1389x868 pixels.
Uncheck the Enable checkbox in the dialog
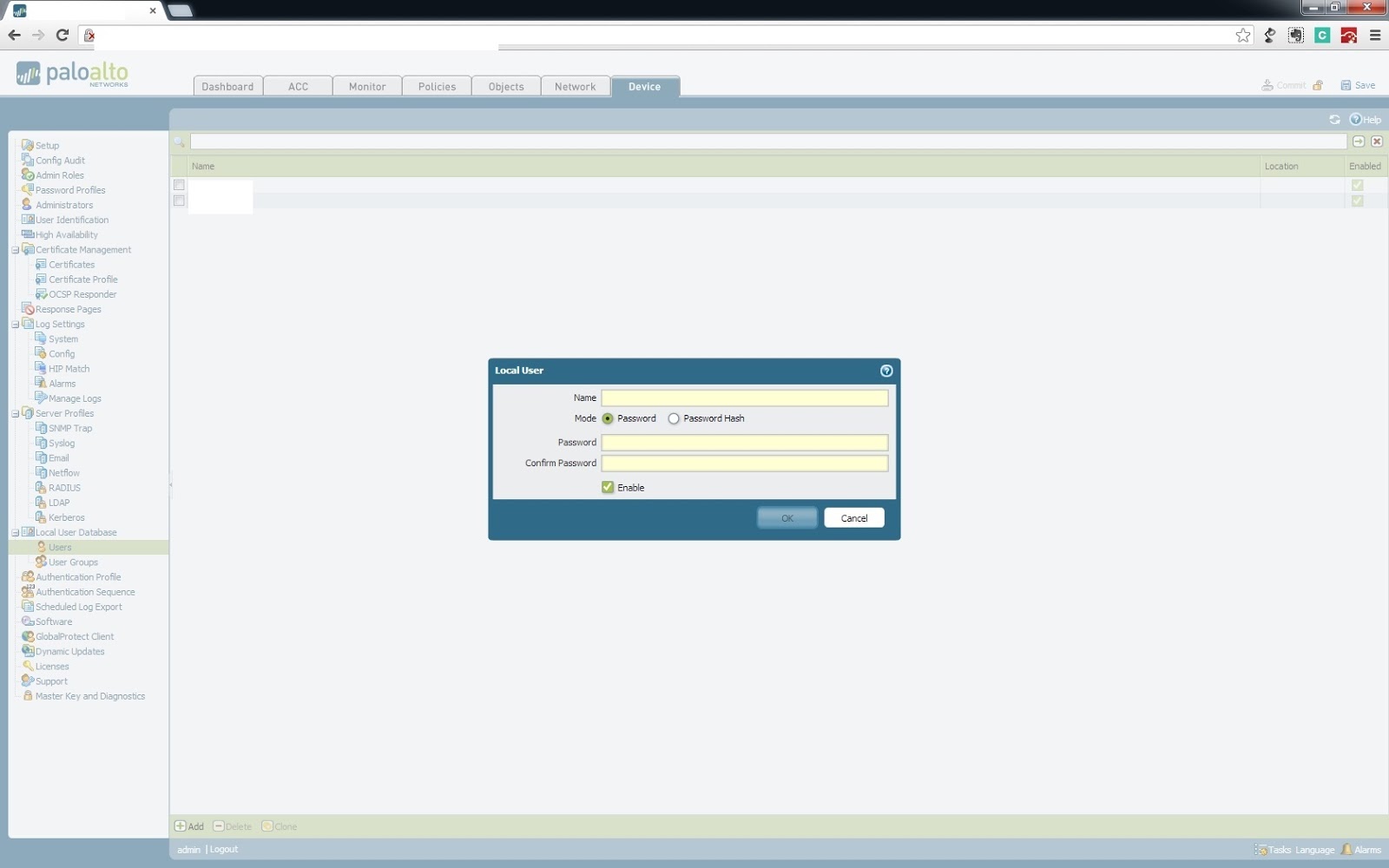tap(607, 487)
